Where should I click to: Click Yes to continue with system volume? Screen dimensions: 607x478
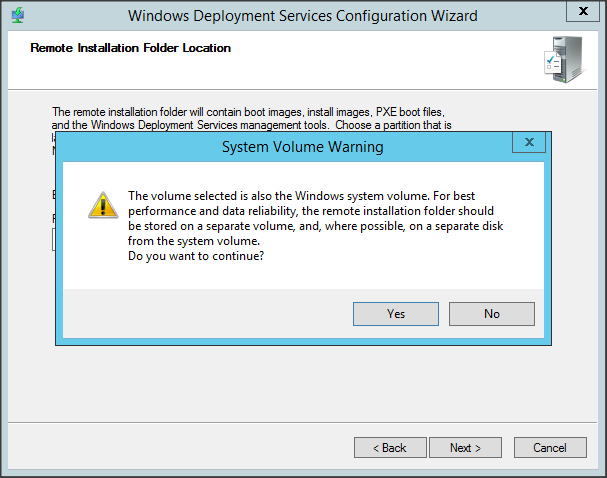[396, 314]
